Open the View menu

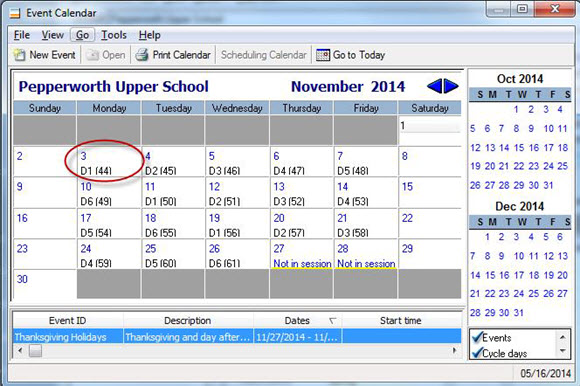53,35
